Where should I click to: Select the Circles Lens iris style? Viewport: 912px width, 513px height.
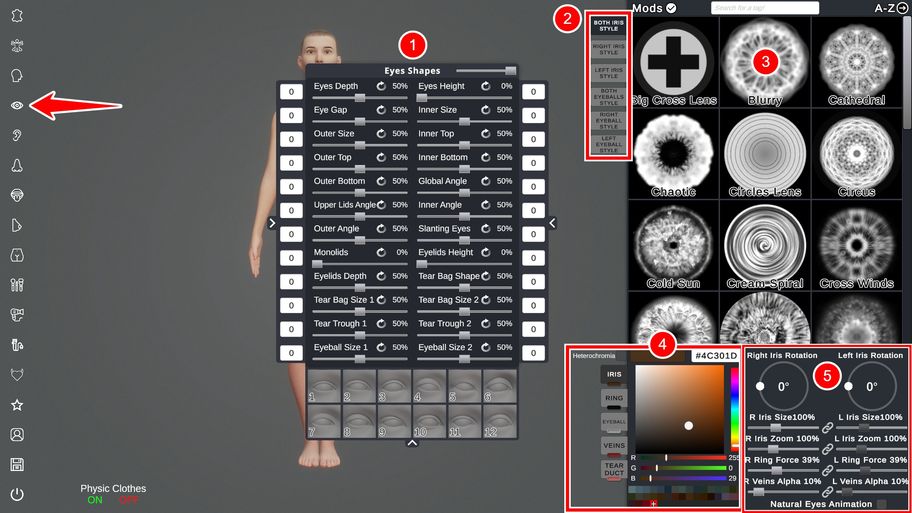click(765, 155)
